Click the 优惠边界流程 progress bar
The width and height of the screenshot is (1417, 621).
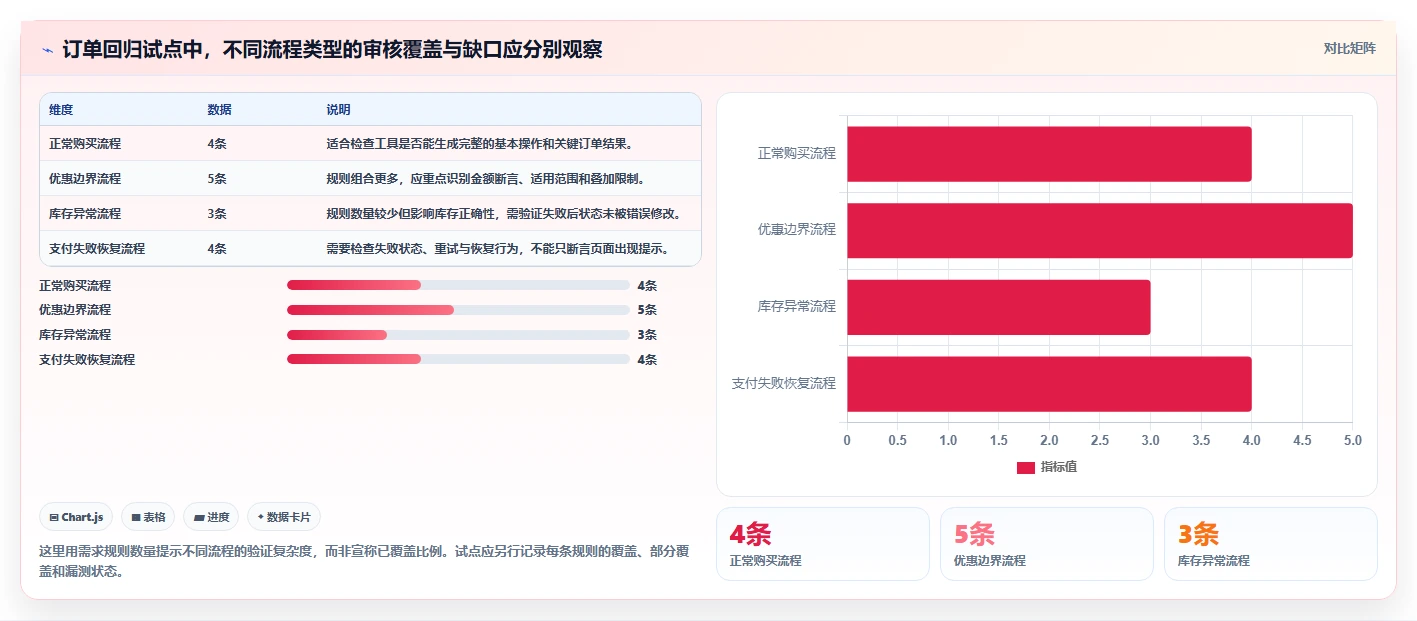pos(458,310)
